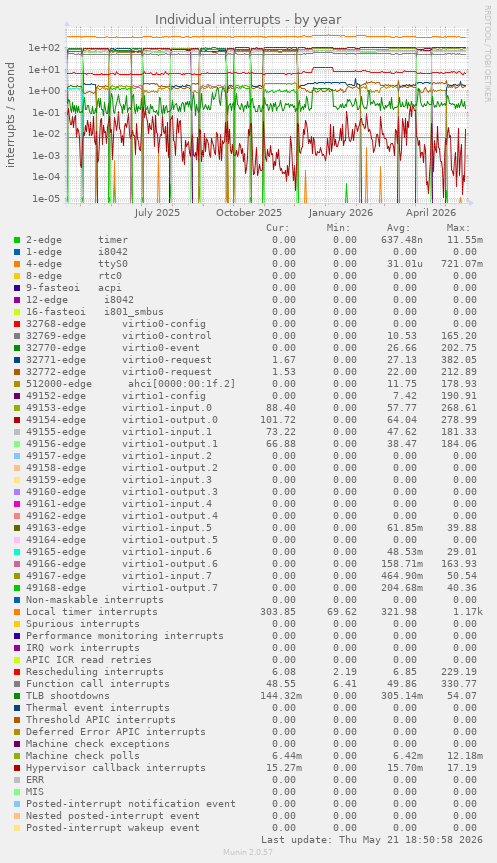Image resolution: width=497 pixels, height=863 pixels.
Task: Click the legend label 'Spurious interrupts'
Action: pos(83,624)
